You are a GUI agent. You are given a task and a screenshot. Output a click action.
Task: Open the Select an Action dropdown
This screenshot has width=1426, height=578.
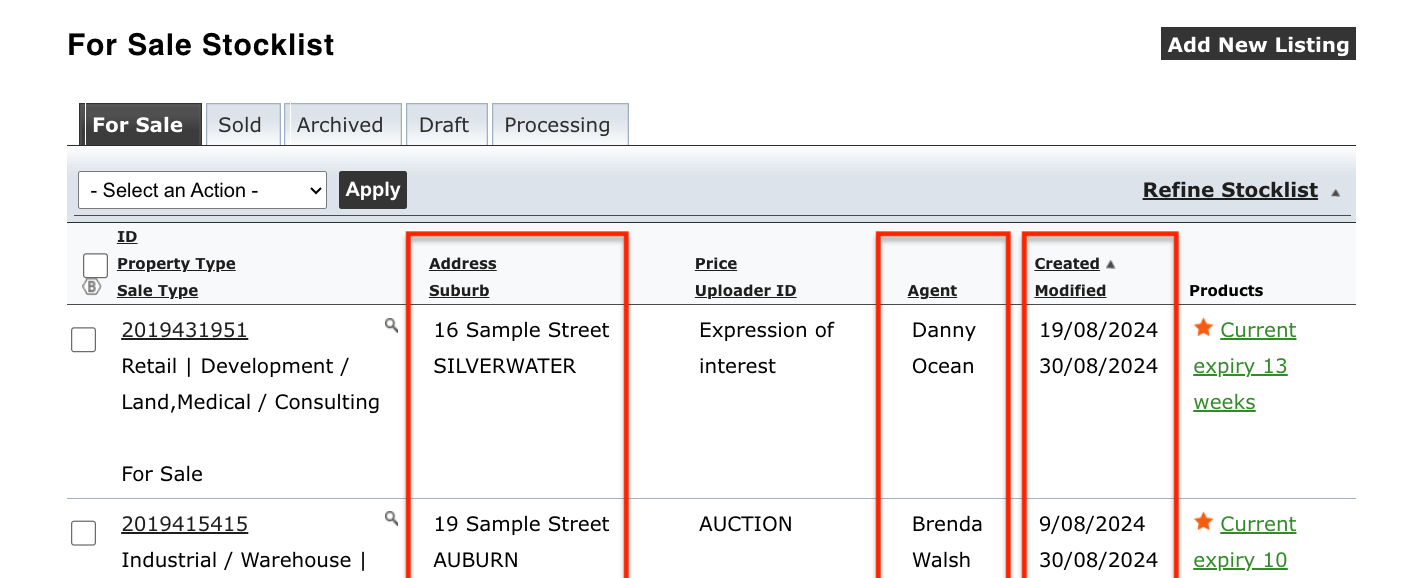pyautogui.click(x=202, y=190)
